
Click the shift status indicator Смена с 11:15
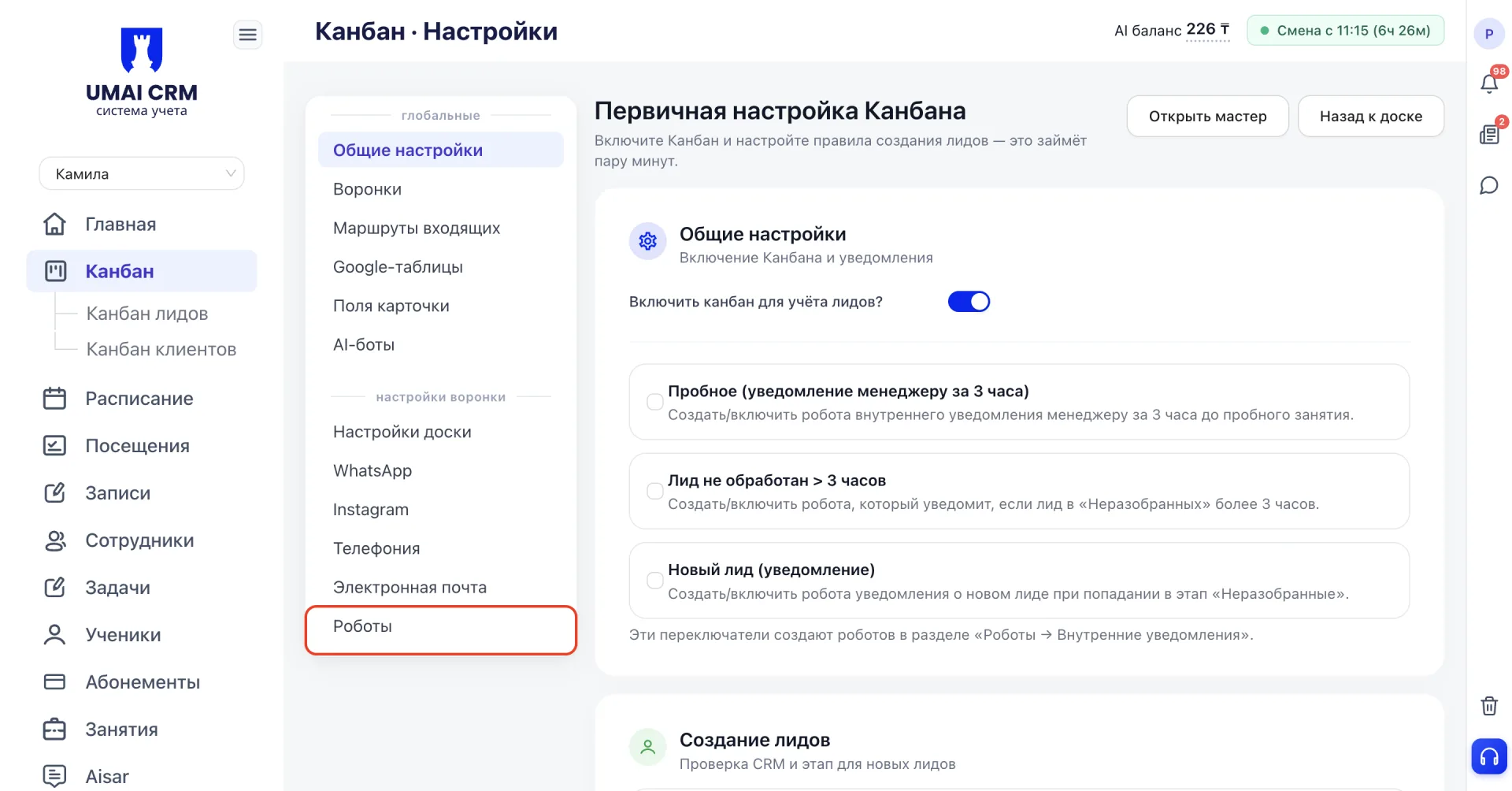coord(1345,31)
